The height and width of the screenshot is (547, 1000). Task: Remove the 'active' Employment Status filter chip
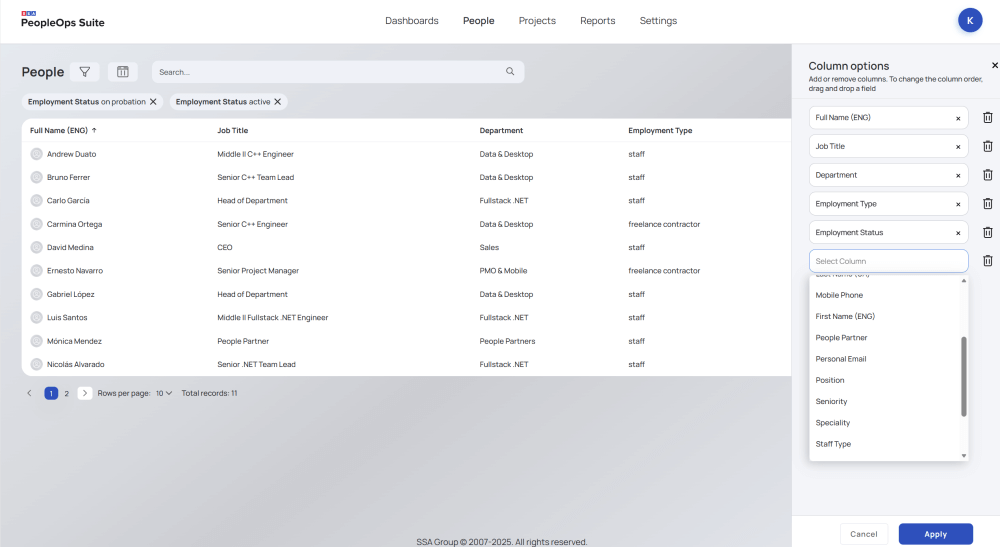278,102
